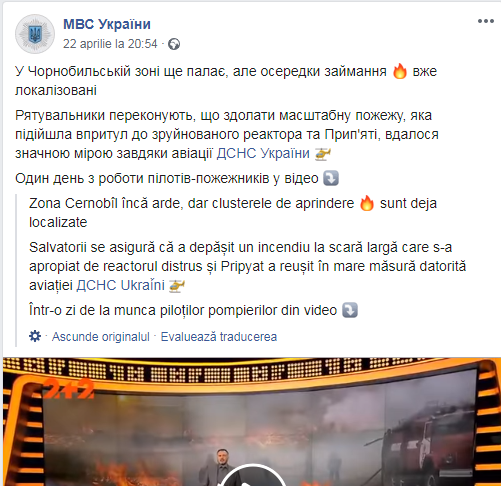Screen dimensions: 501x486
Task: Click the fire emoji in the Romanian translation
Action: point(367,203)
